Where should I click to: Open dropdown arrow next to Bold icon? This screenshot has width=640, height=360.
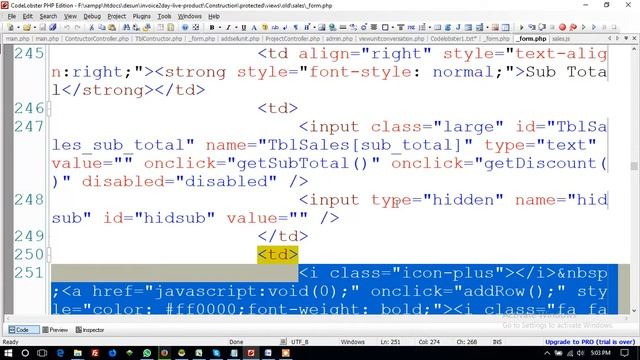pos(220,27)
